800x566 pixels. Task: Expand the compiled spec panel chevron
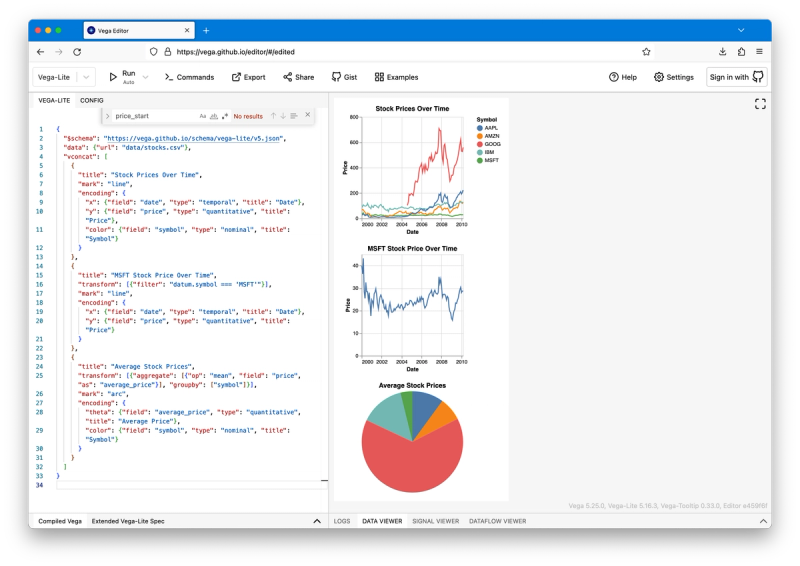pos(317,521)
